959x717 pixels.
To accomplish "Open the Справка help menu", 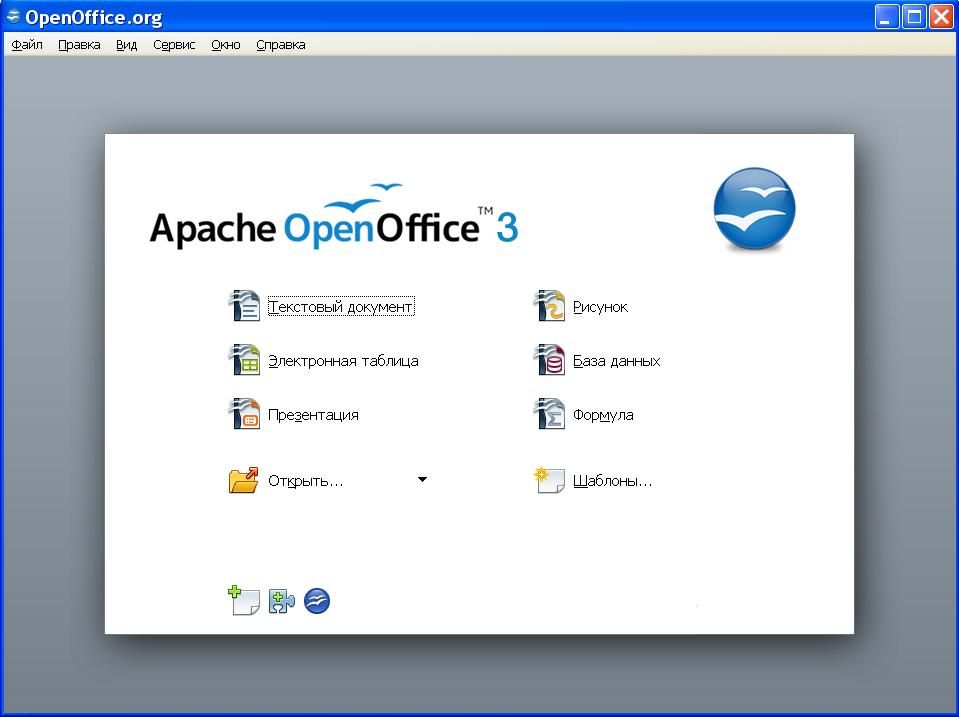I will (x=281, y=45).
